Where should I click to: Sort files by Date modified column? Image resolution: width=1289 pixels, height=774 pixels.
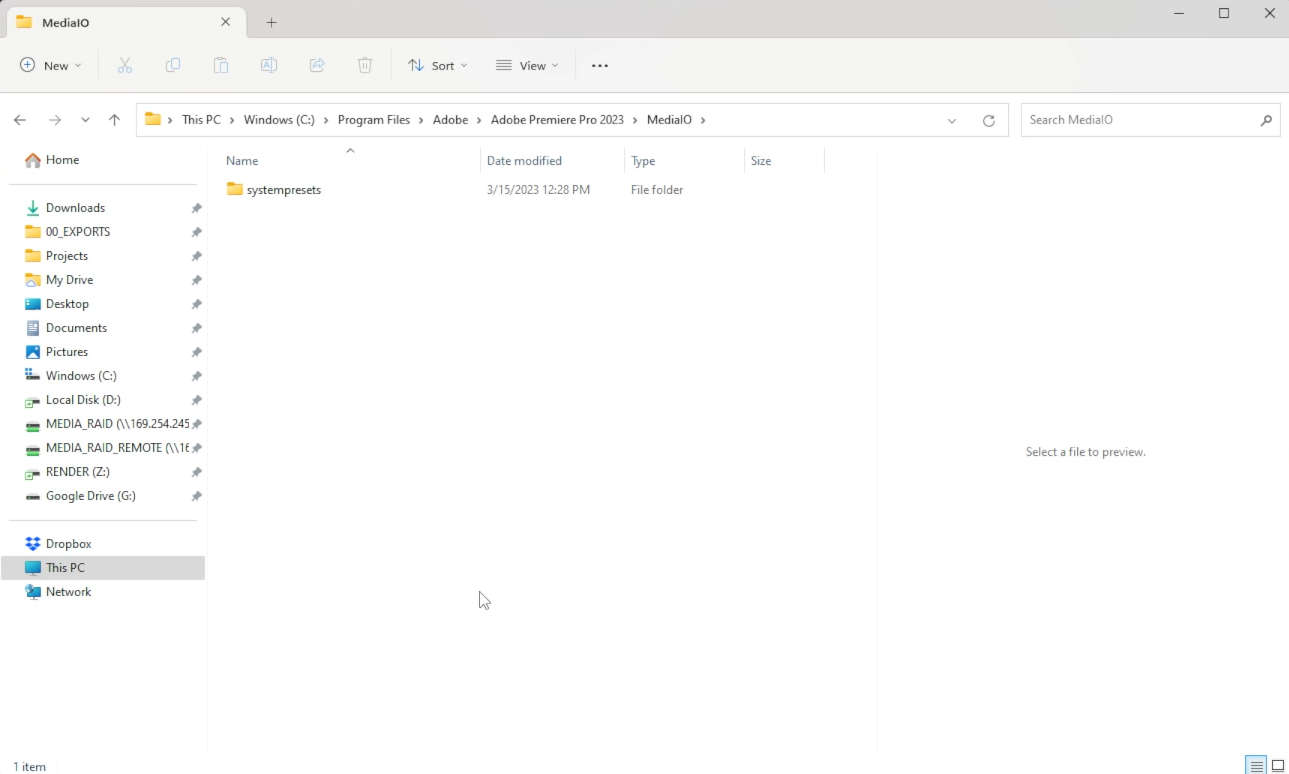coord(524,161)
